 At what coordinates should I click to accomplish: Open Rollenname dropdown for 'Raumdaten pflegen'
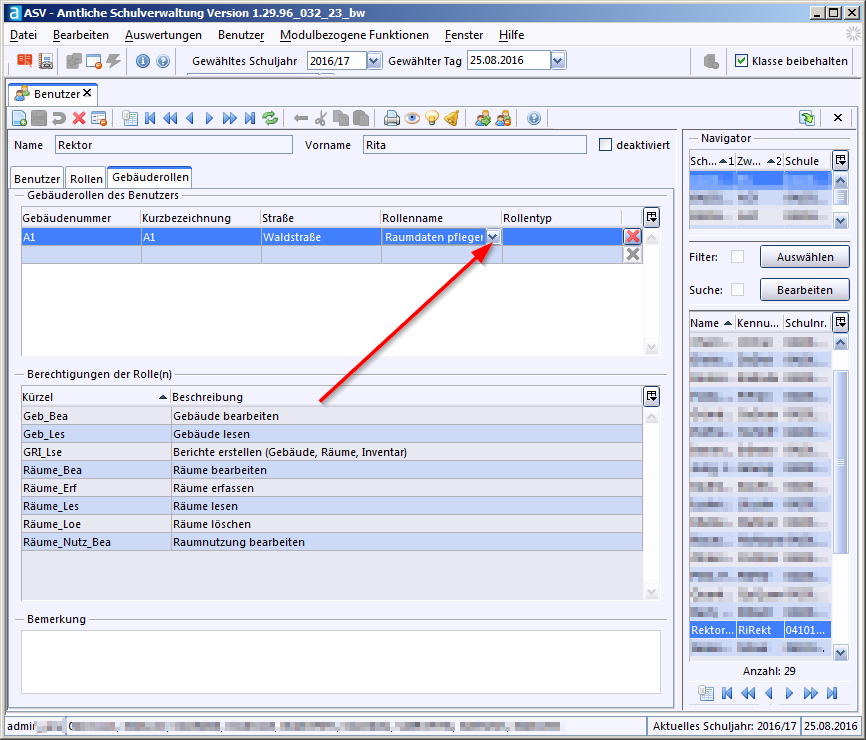pyautogui.click(x=493, y=237)
